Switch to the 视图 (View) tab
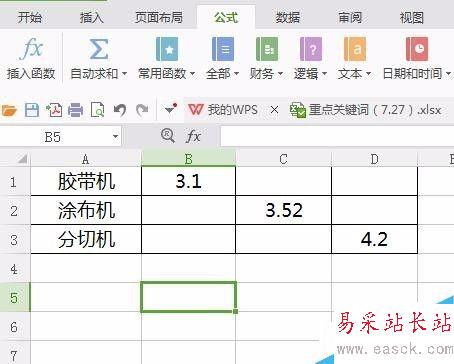 pos(412,17)
